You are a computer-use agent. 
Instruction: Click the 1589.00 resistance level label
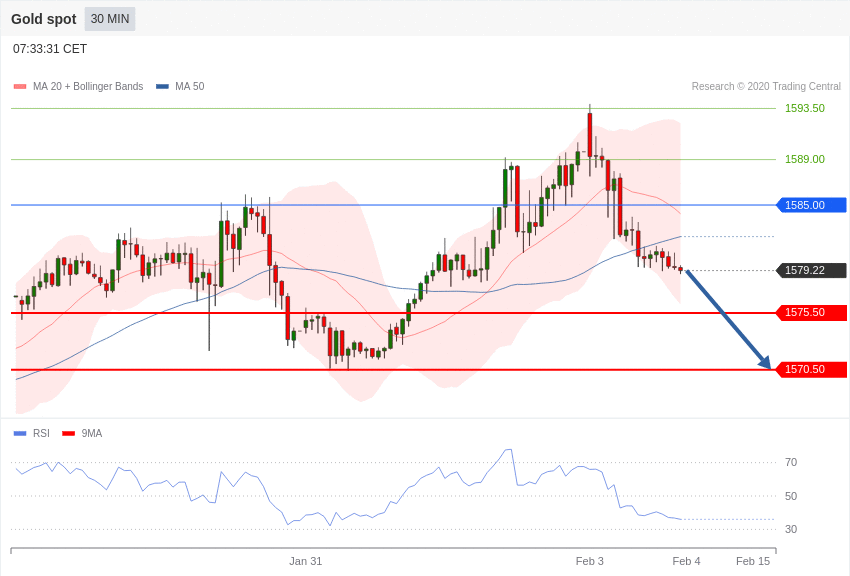tap(804, 159)
